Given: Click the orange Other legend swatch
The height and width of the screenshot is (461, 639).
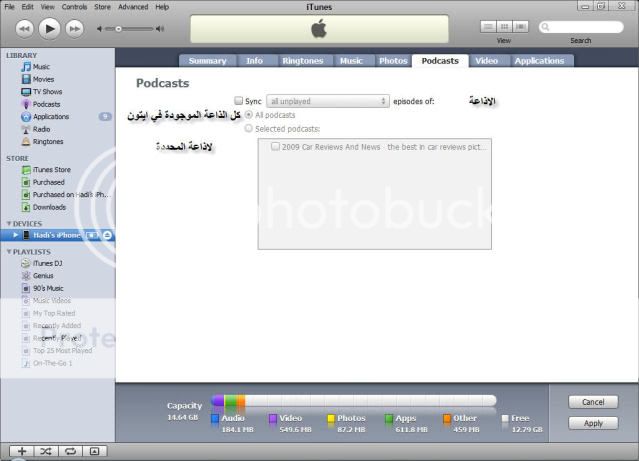Looking at the screenshot, I should coord(447,418).
